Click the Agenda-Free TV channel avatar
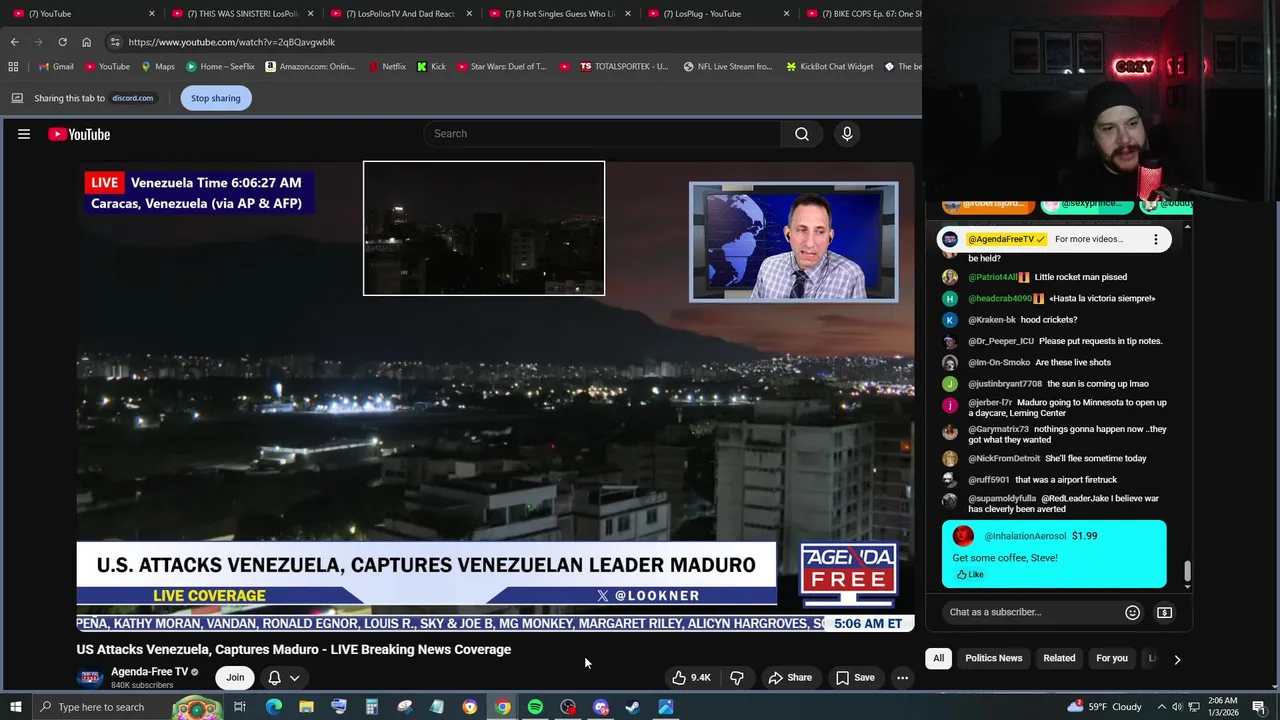Image resolution: width=1280 pixels, height=720 pixels. 90,678
